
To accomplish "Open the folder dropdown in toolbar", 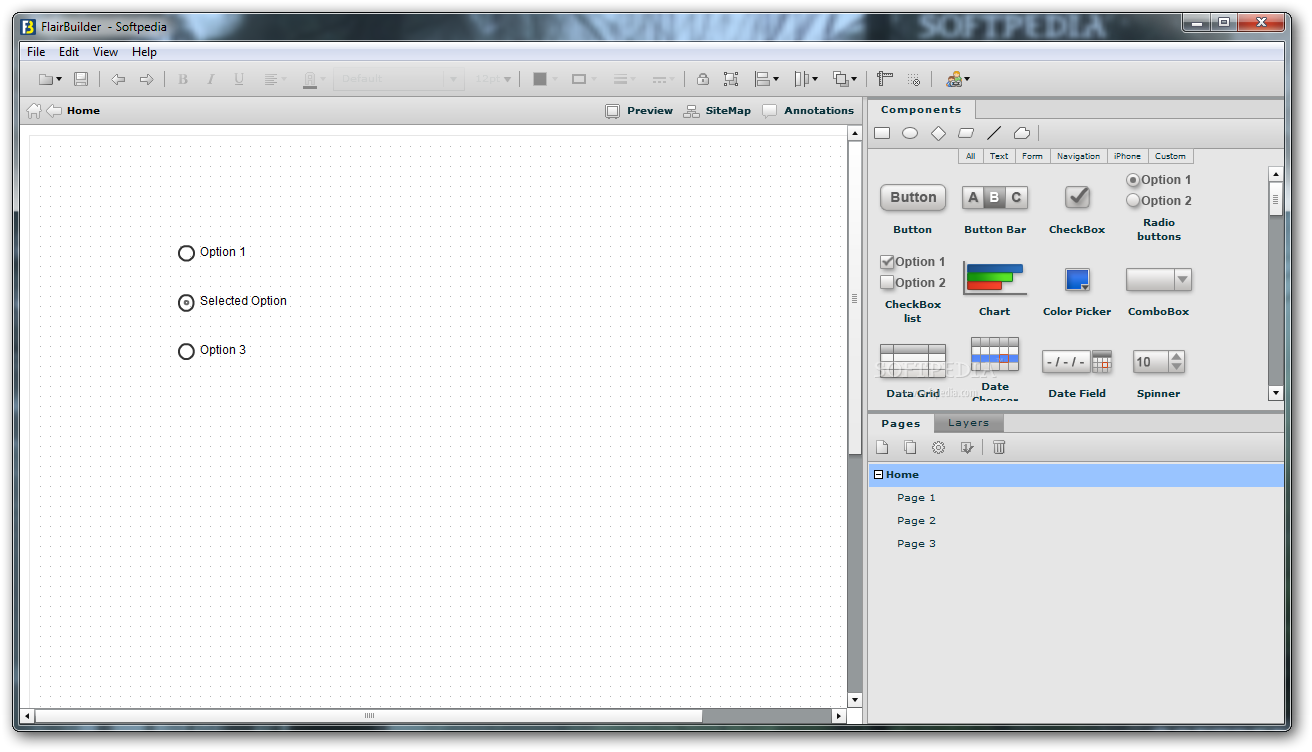I will (50, 79).
